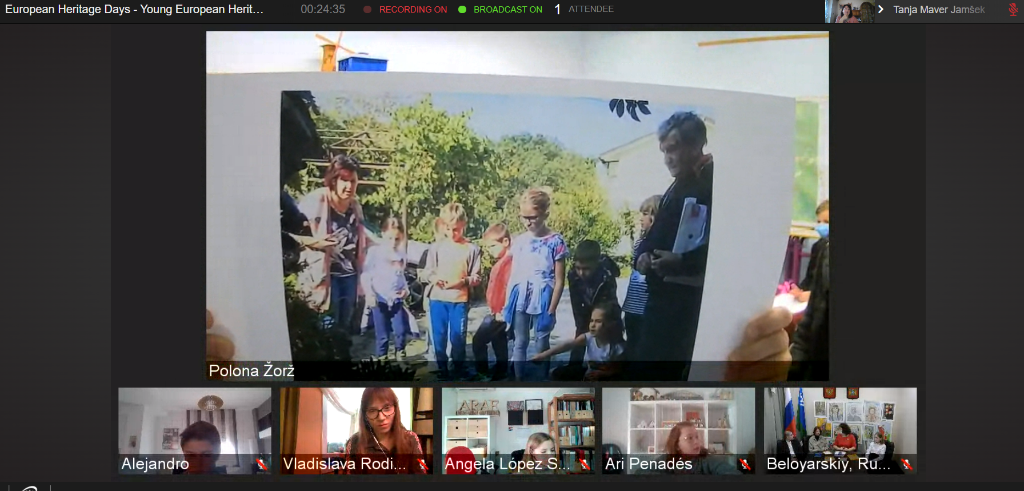Viewport: 1024px width, 491px height.
Task: Click the BROADCAST ON indicator
Action: pyautogui.click(x=500, y=10)
